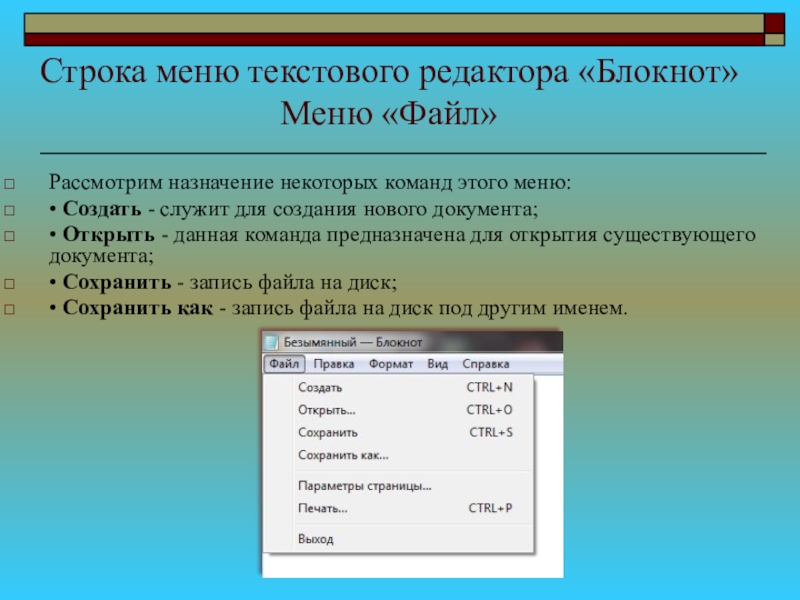Screen dimensions: 800x600
Task: Click the Безымянный — Блокнот title bar
Action: [412, 342]
